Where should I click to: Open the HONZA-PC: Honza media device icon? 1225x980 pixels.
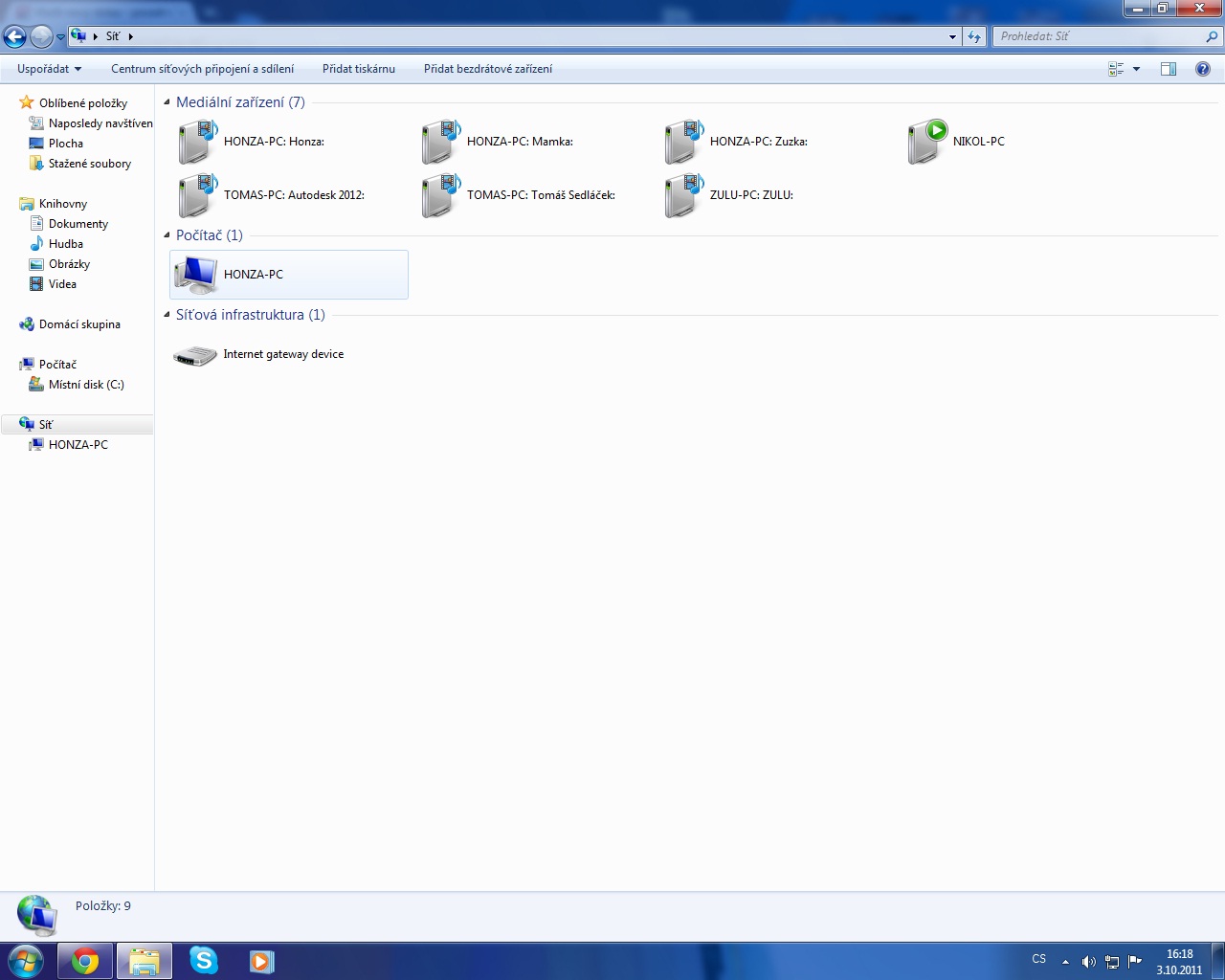pyautogui.click(x=198, y=142)
